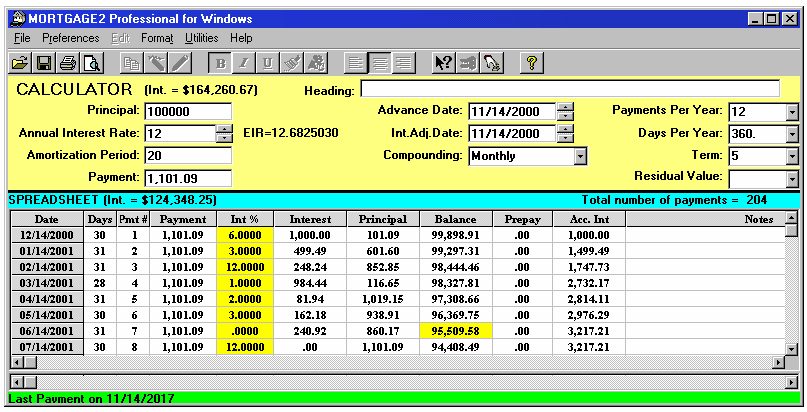Open the Term dropdown list
Viewport: 807px width, 412px height.
[792, 156]
